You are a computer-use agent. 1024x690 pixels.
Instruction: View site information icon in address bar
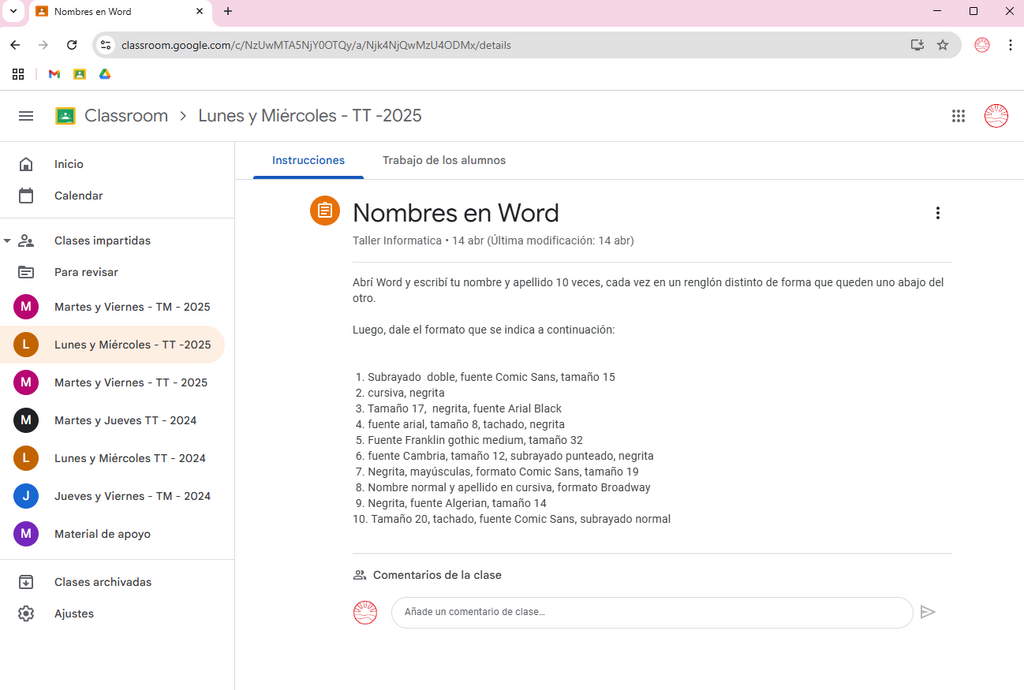click(106, 45)
